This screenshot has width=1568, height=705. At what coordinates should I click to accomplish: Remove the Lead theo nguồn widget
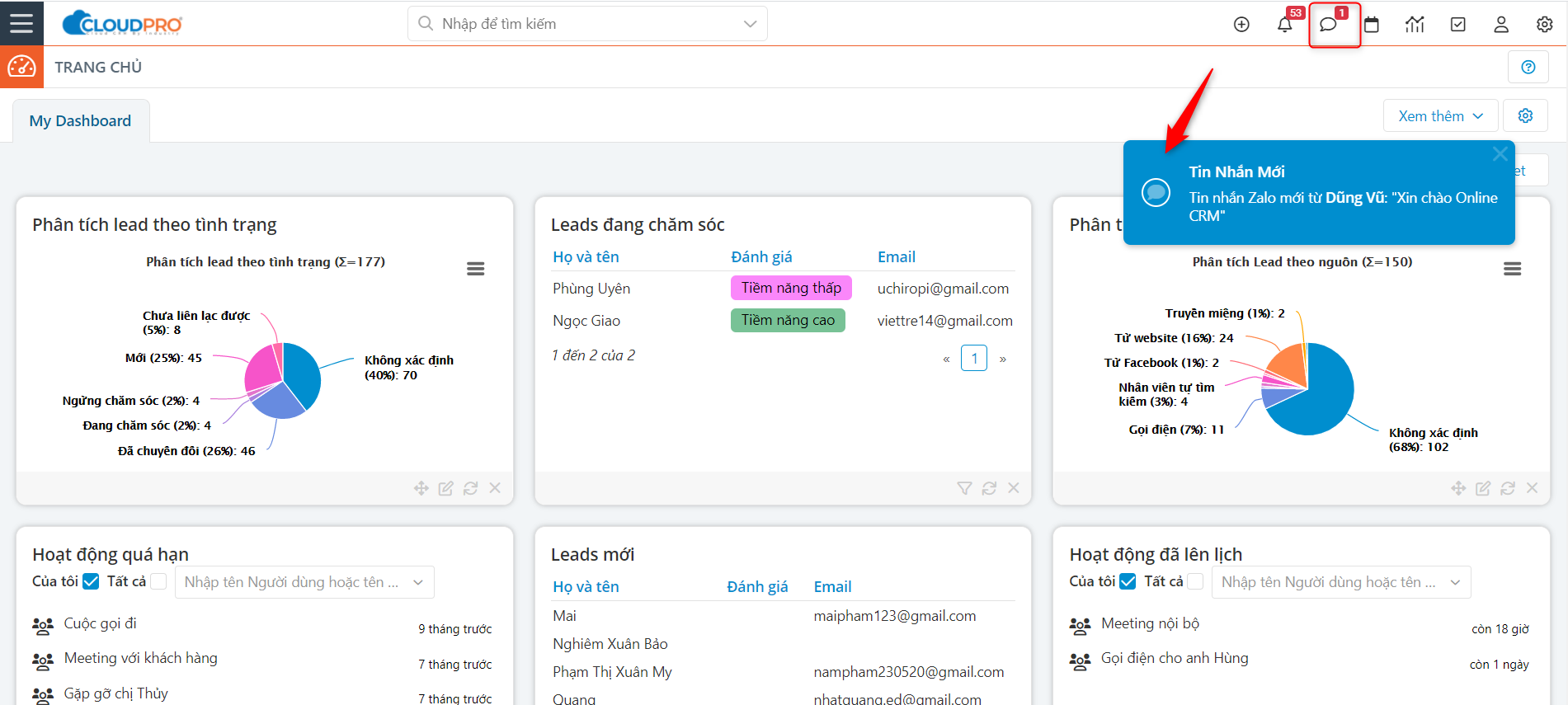[1532, 488]
